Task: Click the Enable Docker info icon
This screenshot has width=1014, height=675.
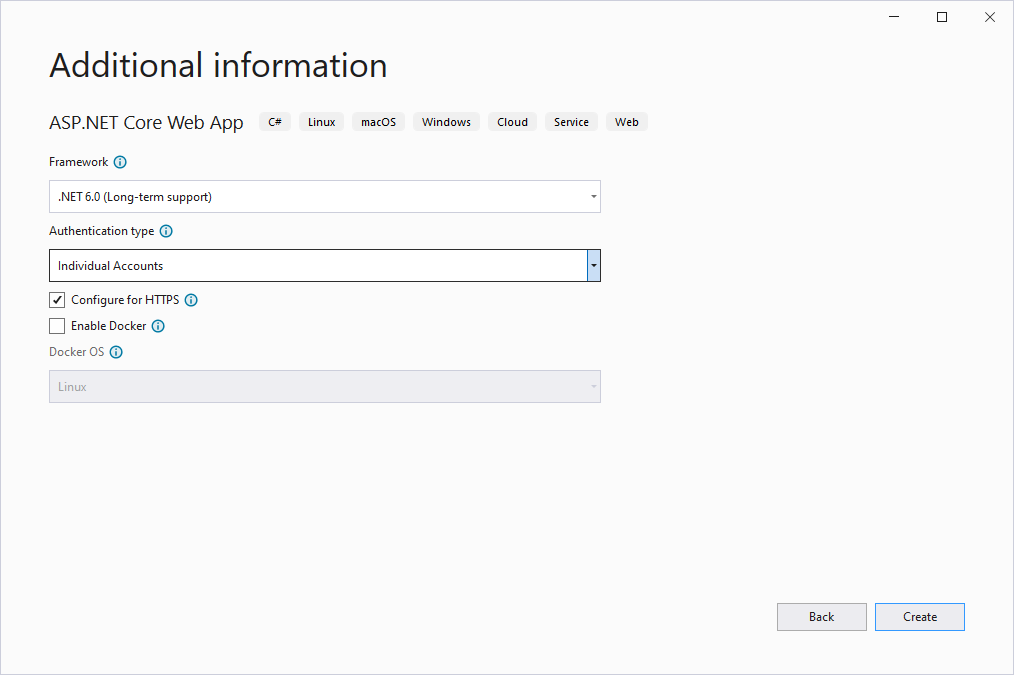Action: click(157, 325)
